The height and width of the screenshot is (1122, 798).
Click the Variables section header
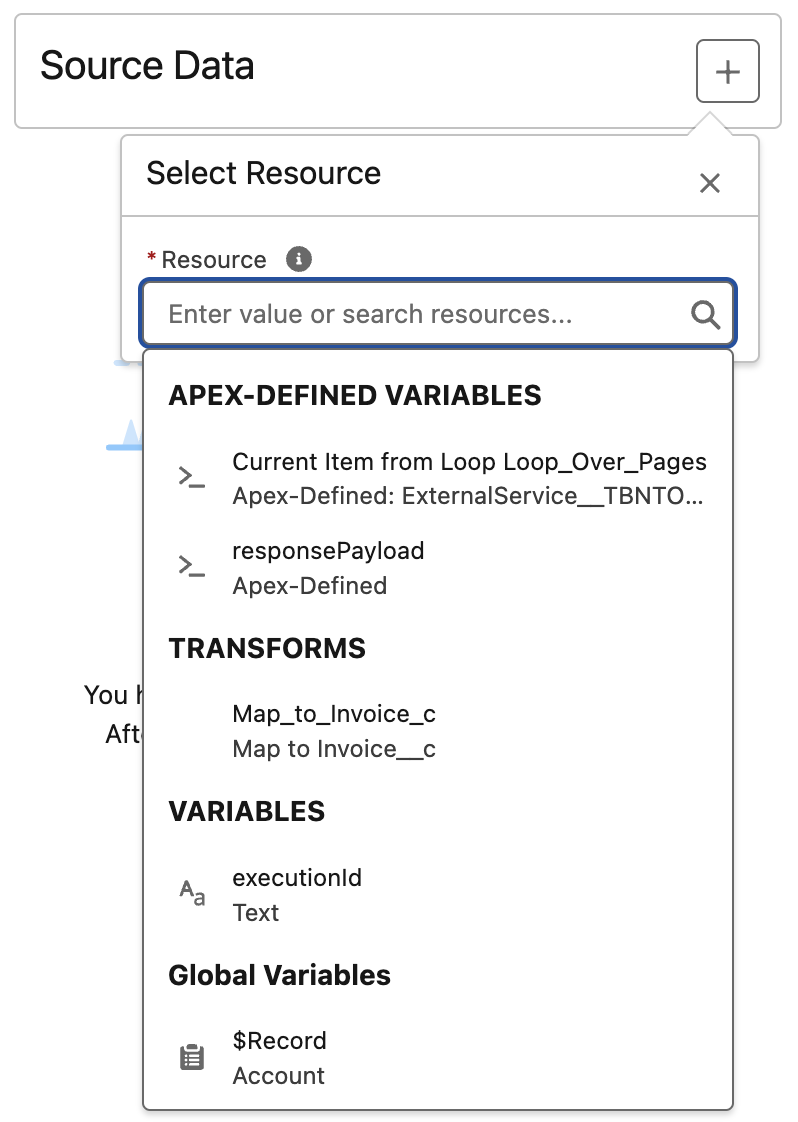tap(246, 811)
